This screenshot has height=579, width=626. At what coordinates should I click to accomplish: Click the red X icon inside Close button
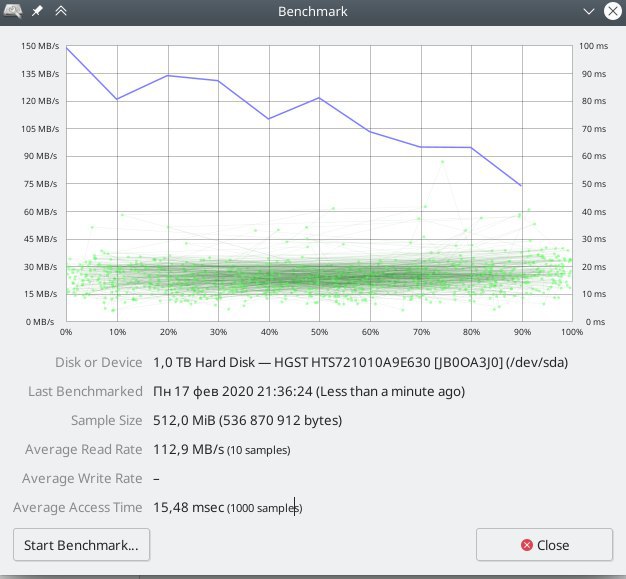coord(527,545)
